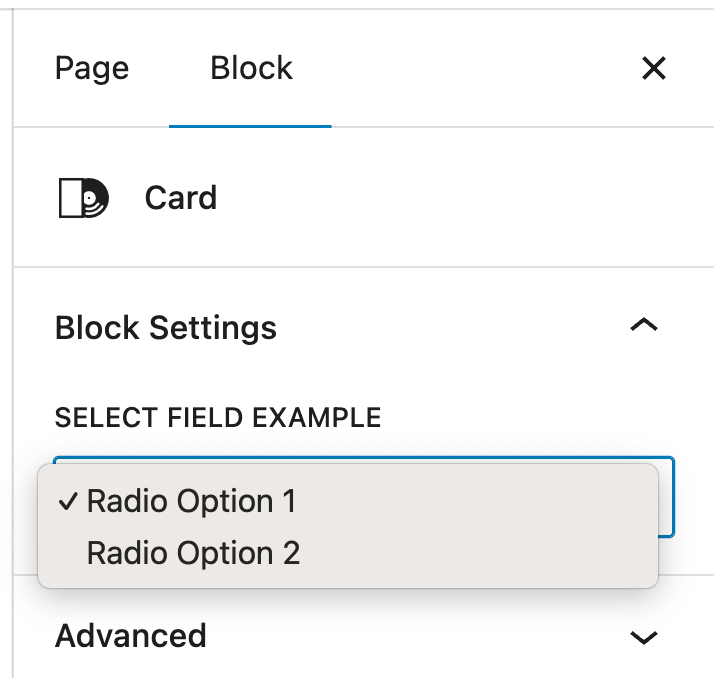
Task: Click blank space right of Radio Option 2
Action: [x=480, y=553]
